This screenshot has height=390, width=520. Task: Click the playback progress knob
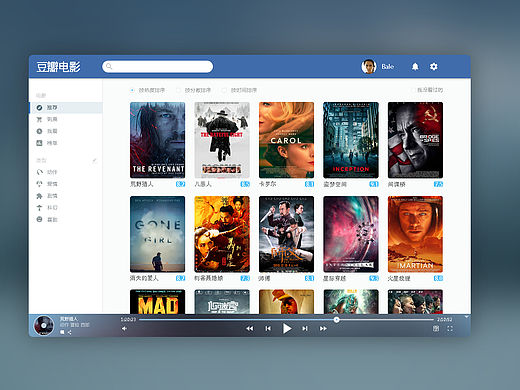[336, 320]
